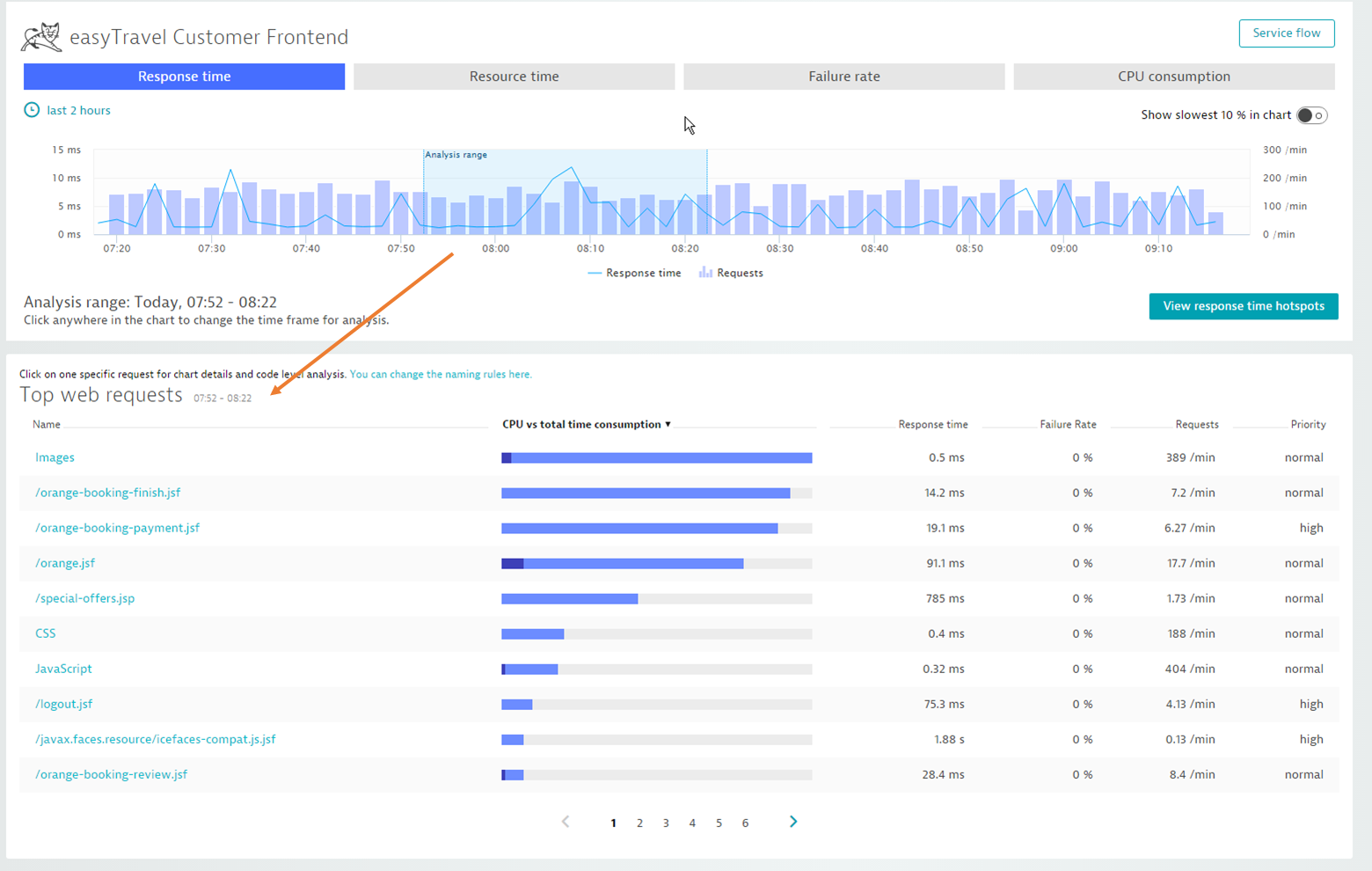Viewport: 1372px width, 871px height.
Task: Click the 404 /min requests value
Action: [1190, 669]
